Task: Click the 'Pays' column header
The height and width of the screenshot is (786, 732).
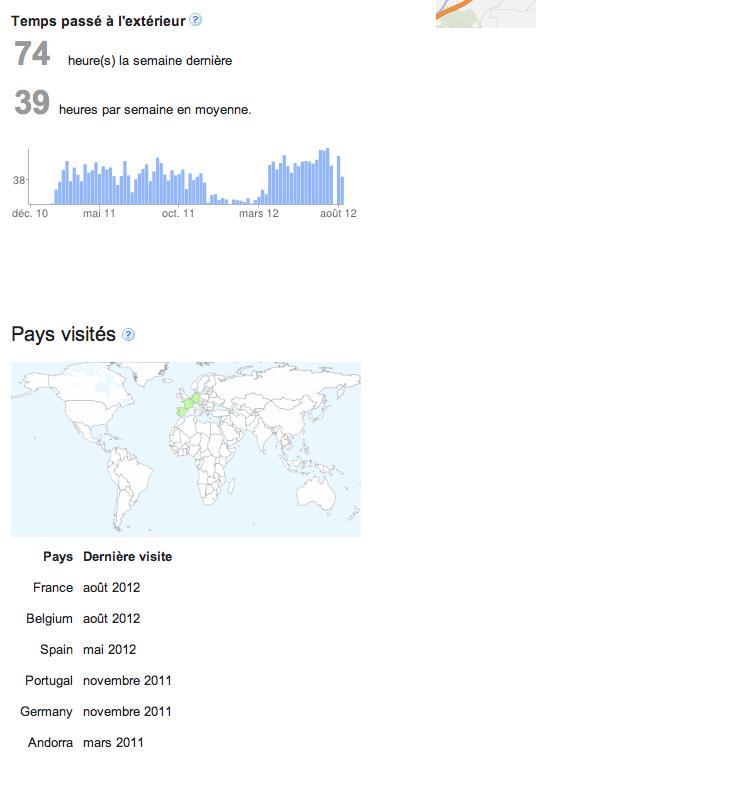Action: (58, 557)
